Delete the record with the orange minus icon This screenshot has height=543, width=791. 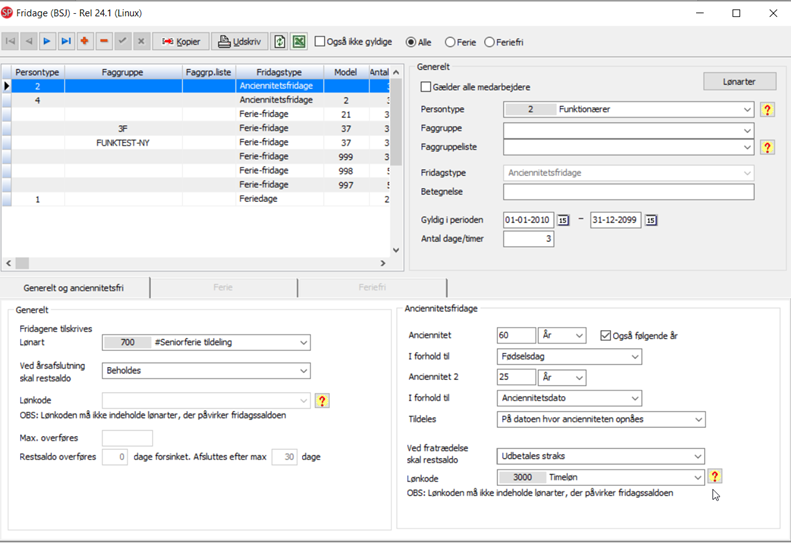point(104,42)
